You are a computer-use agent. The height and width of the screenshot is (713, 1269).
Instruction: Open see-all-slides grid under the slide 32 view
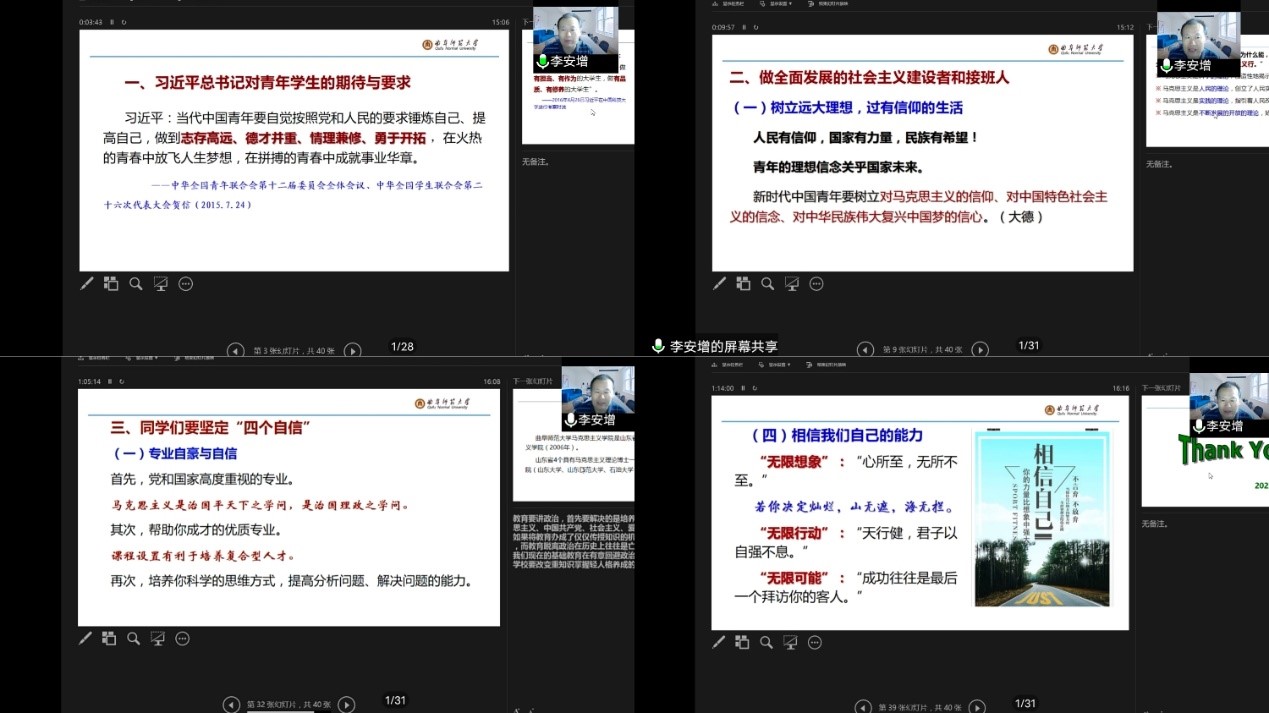(x=109, y=639)
